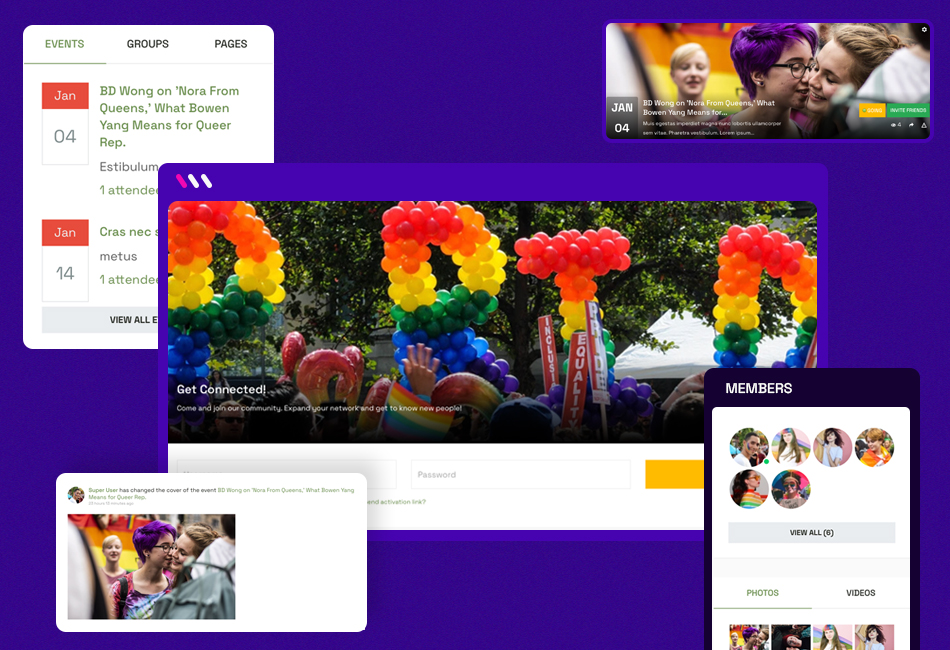Click the views eye icon on the event card
950x650 pixels.
click(894, 125)
